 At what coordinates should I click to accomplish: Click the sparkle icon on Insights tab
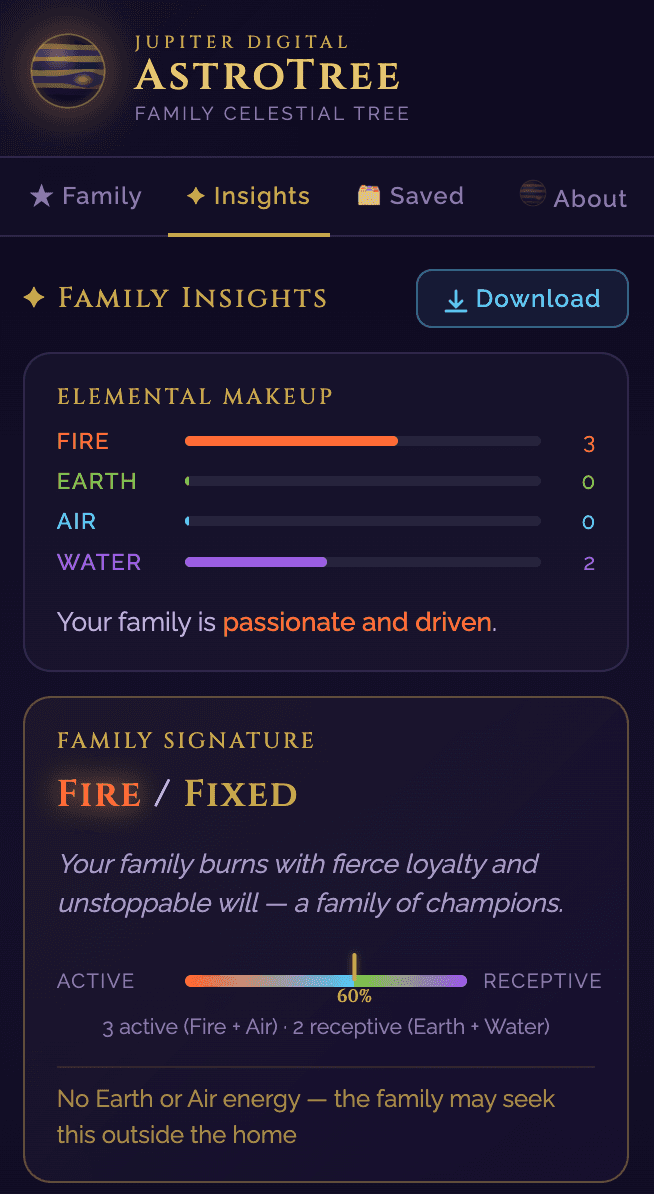pos(196,196)
